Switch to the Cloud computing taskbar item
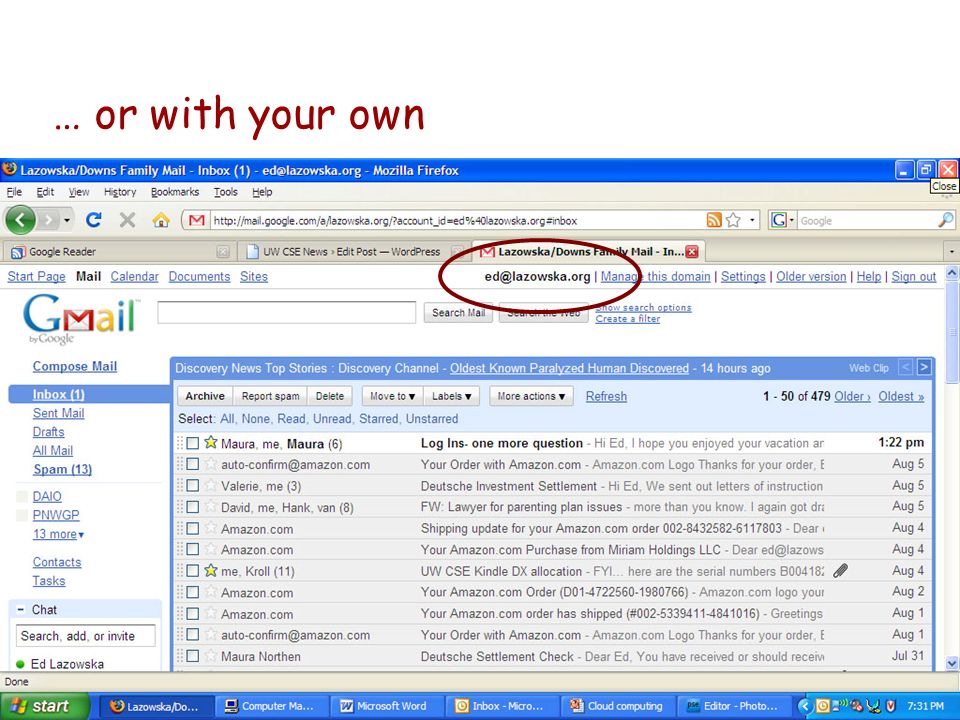This screenshot has height=720, width=960. [x=617, y=706]
